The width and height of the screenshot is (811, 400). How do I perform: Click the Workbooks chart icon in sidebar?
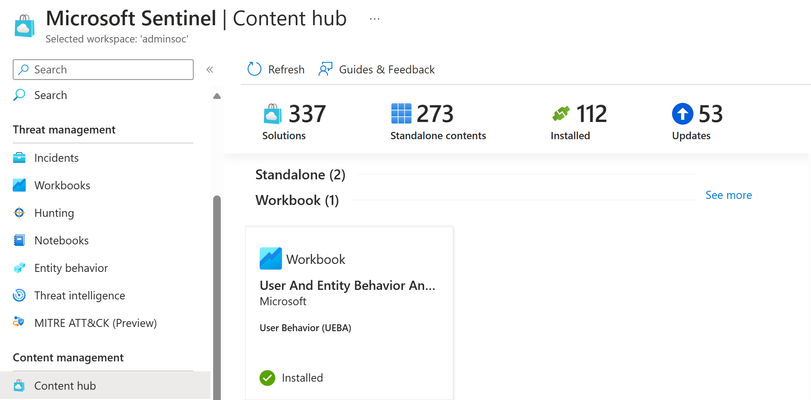click(x=19, y=185)
